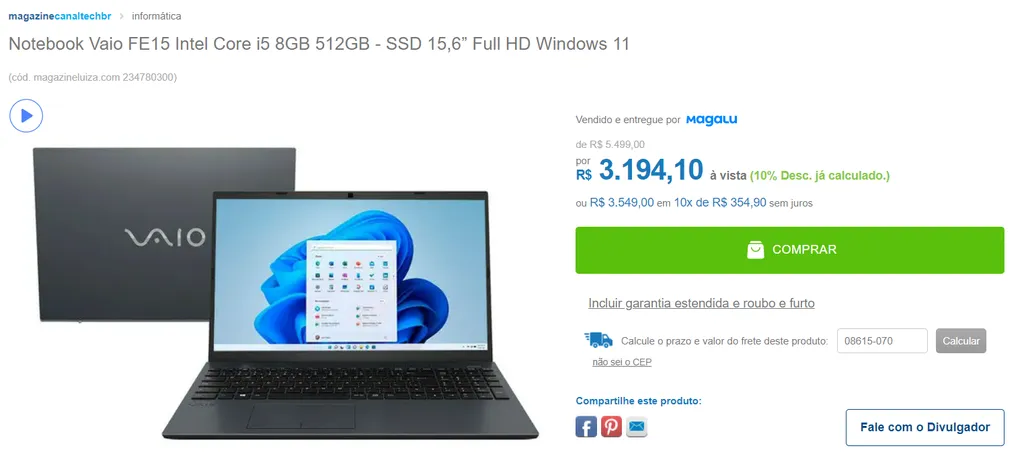Open the 'não sei o CEP' link
Viewport: 1024px width, 475px height.
(x=622, y=362)
